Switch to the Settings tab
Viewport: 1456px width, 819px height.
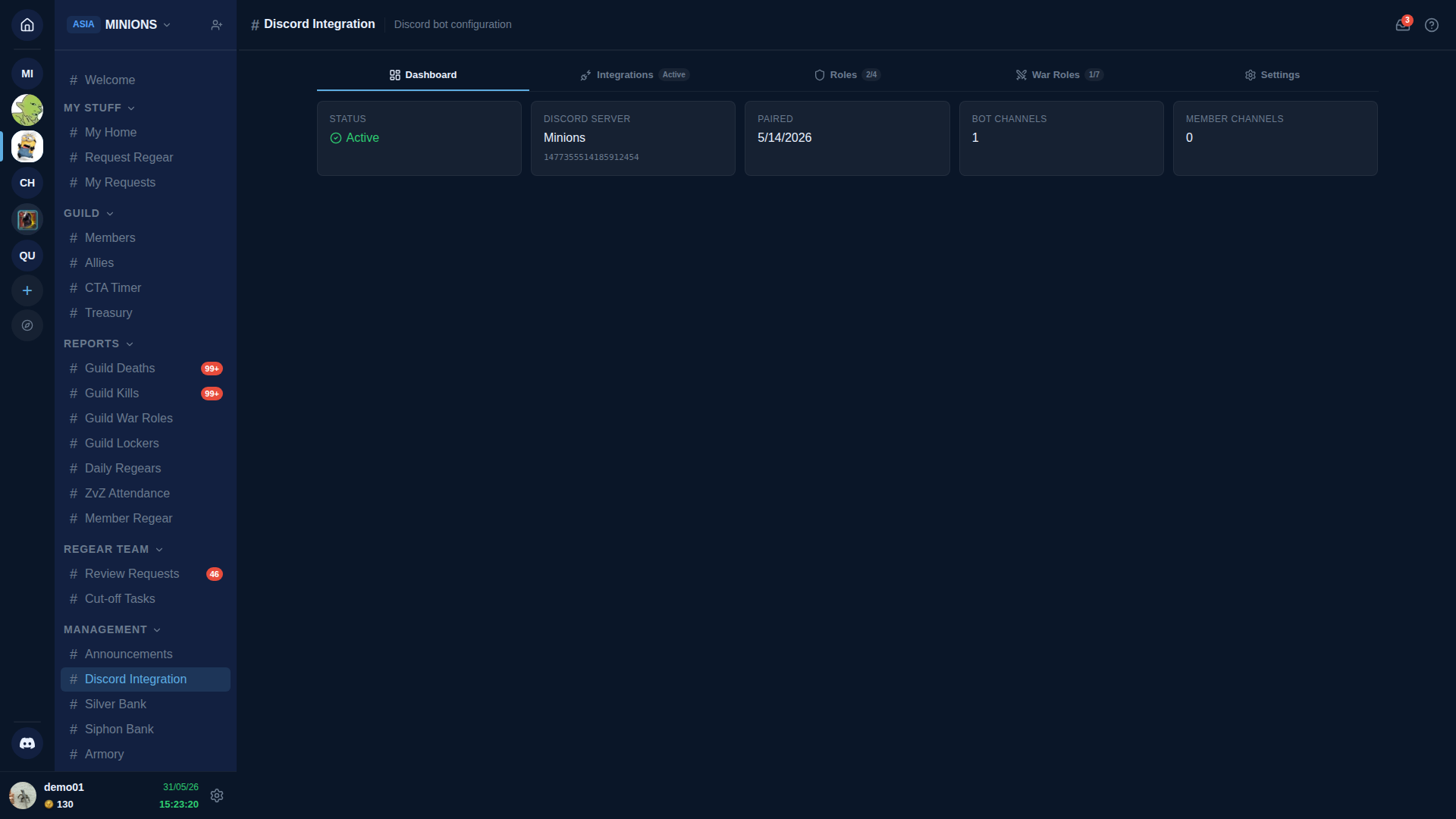pyautogui.click(x=1272, y=75)
